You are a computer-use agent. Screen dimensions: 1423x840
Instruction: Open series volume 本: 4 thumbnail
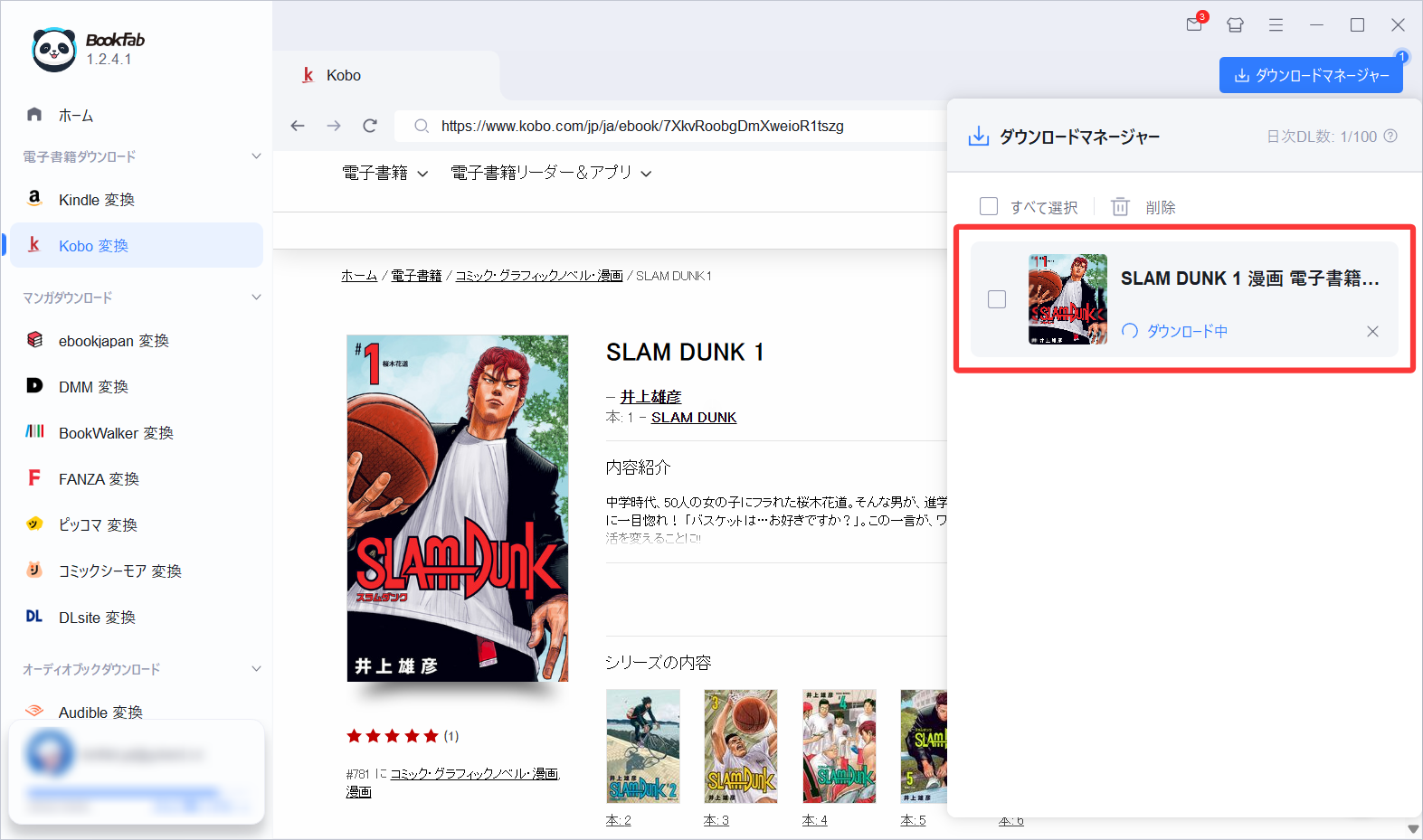point(840,747)
